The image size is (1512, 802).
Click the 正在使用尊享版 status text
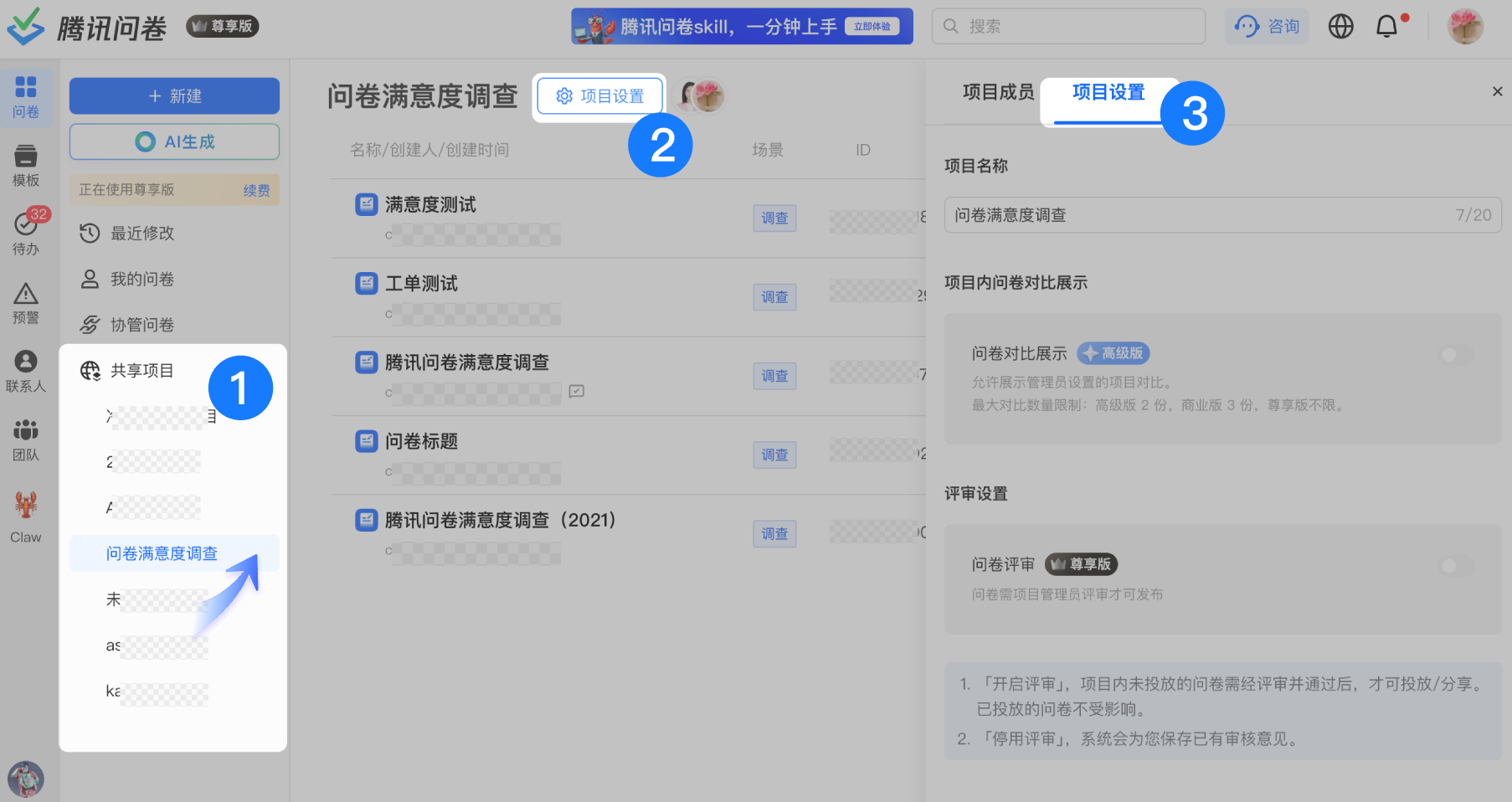click(126, 190)
